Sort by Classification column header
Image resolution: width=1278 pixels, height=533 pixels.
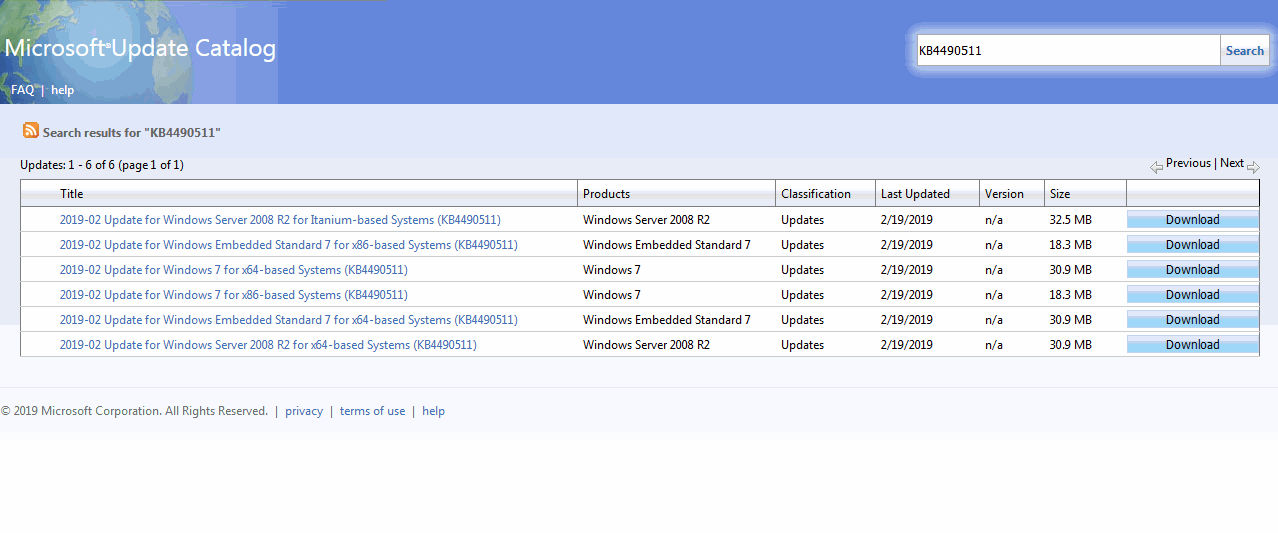click(x=816, y=194)
